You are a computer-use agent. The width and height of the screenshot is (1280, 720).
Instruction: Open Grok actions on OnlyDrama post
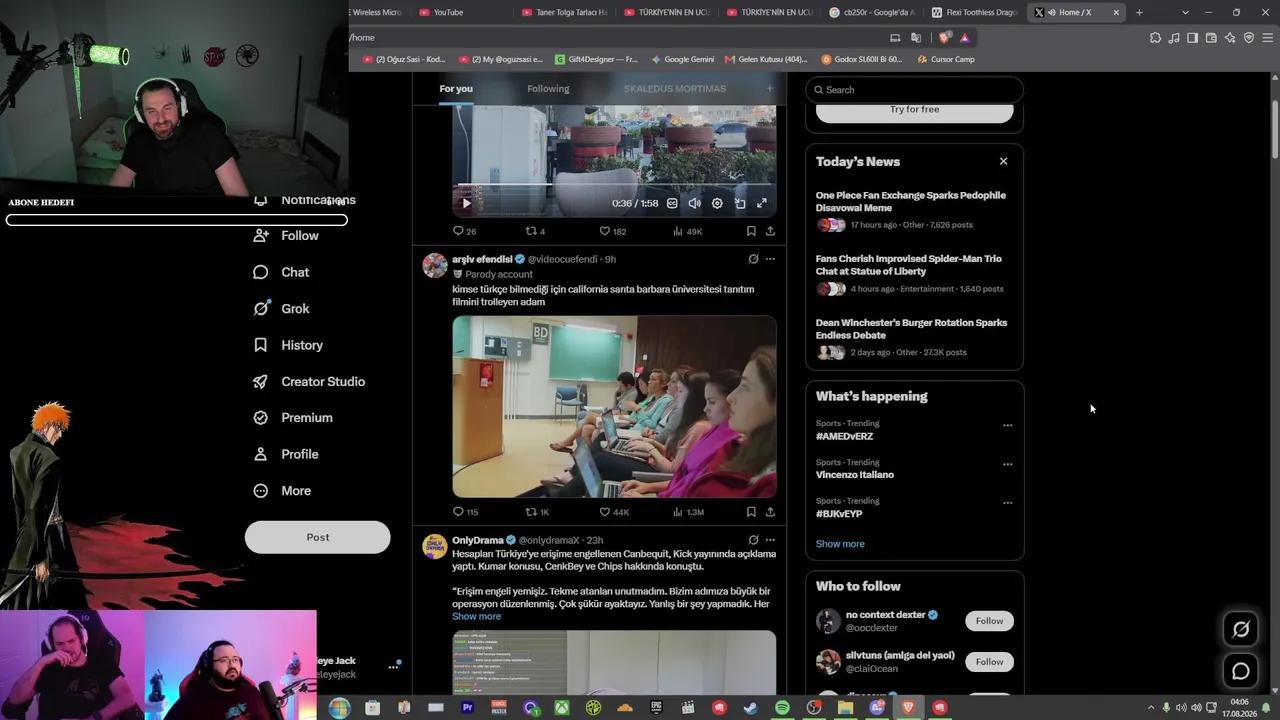(x=753, y=540)
